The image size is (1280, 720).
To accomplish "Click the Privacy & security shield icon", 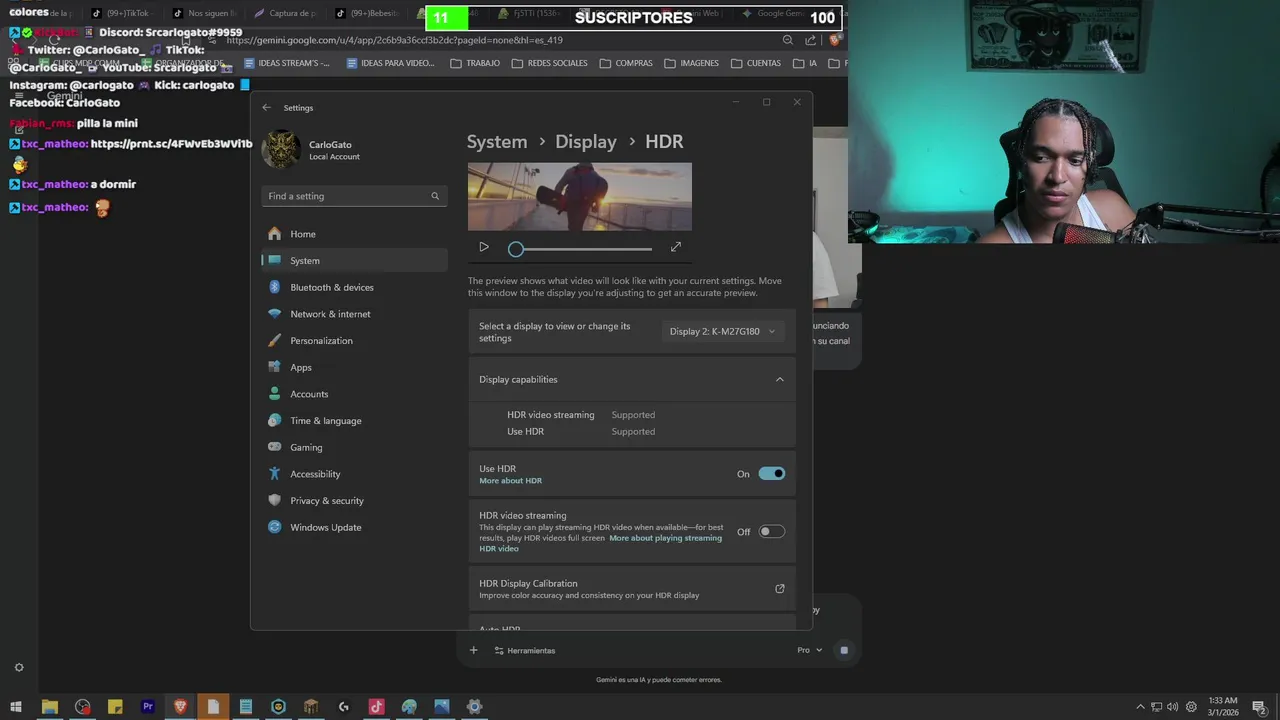I will tap(275, 501).
